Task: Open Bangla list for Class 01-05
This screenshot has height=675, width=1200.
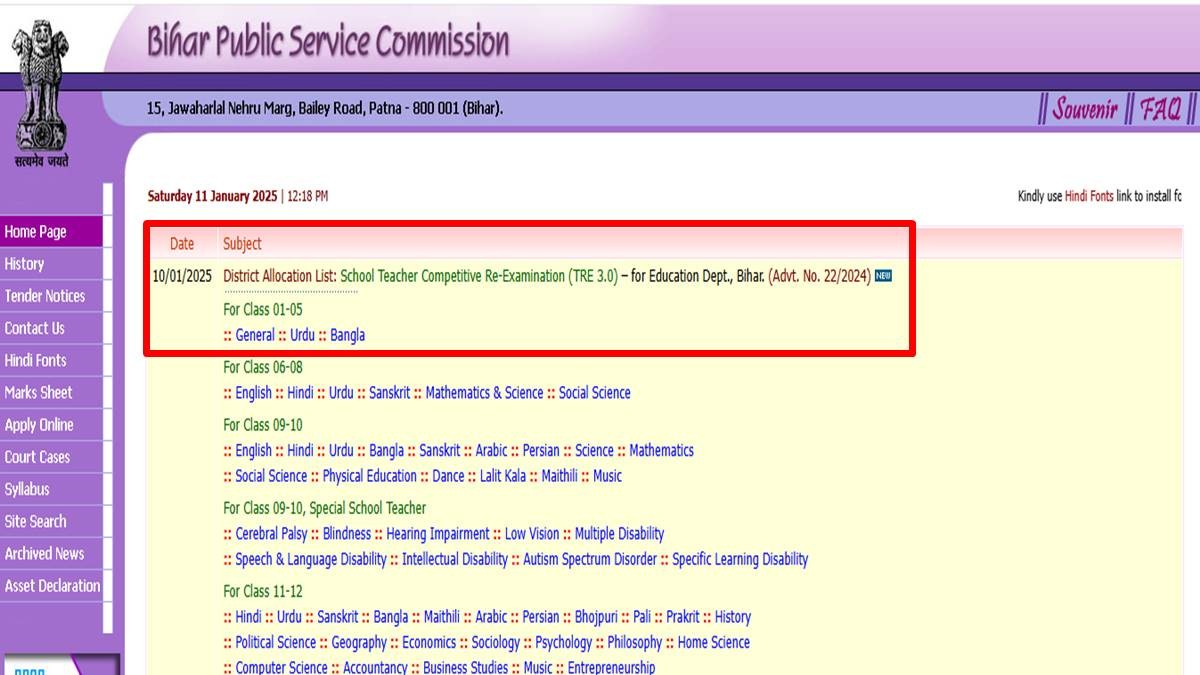Action: (347, 335)
